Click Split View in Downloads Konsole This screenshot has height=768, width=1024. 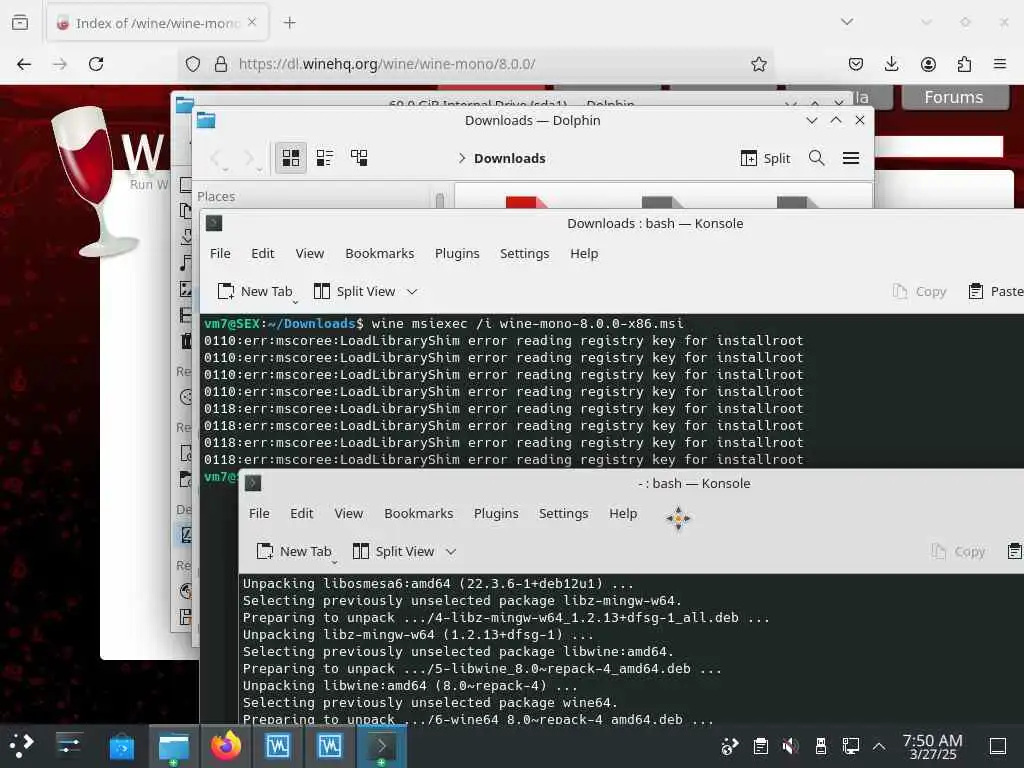(355, 291)
